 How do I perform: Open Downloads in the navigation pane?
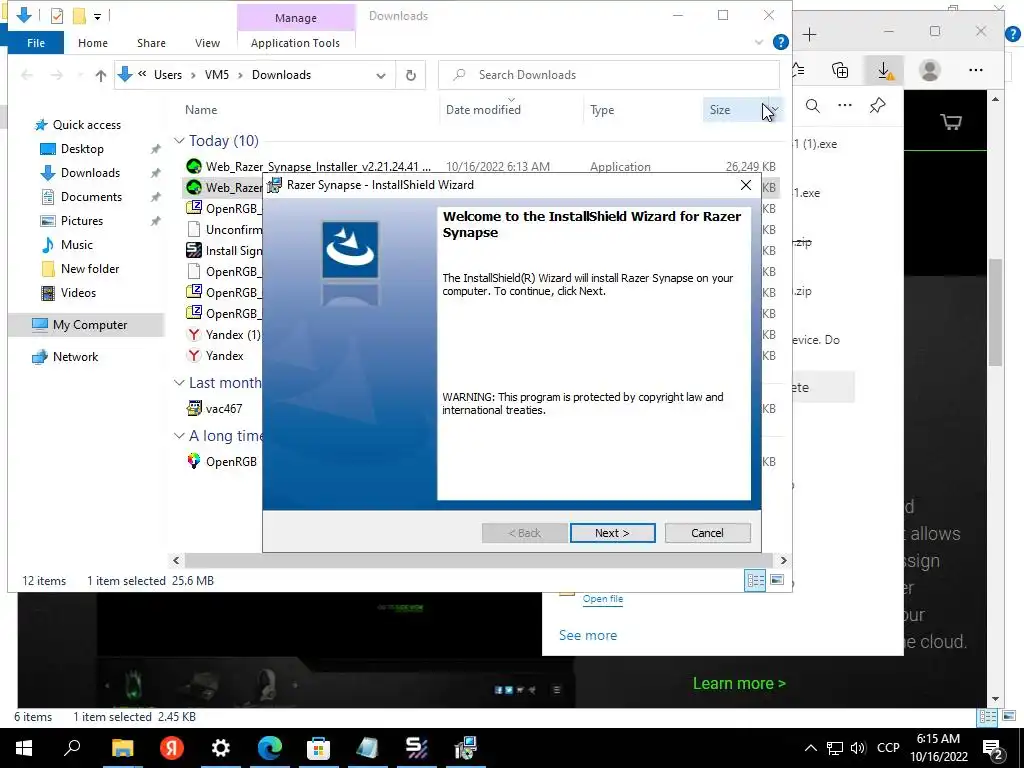90,173
